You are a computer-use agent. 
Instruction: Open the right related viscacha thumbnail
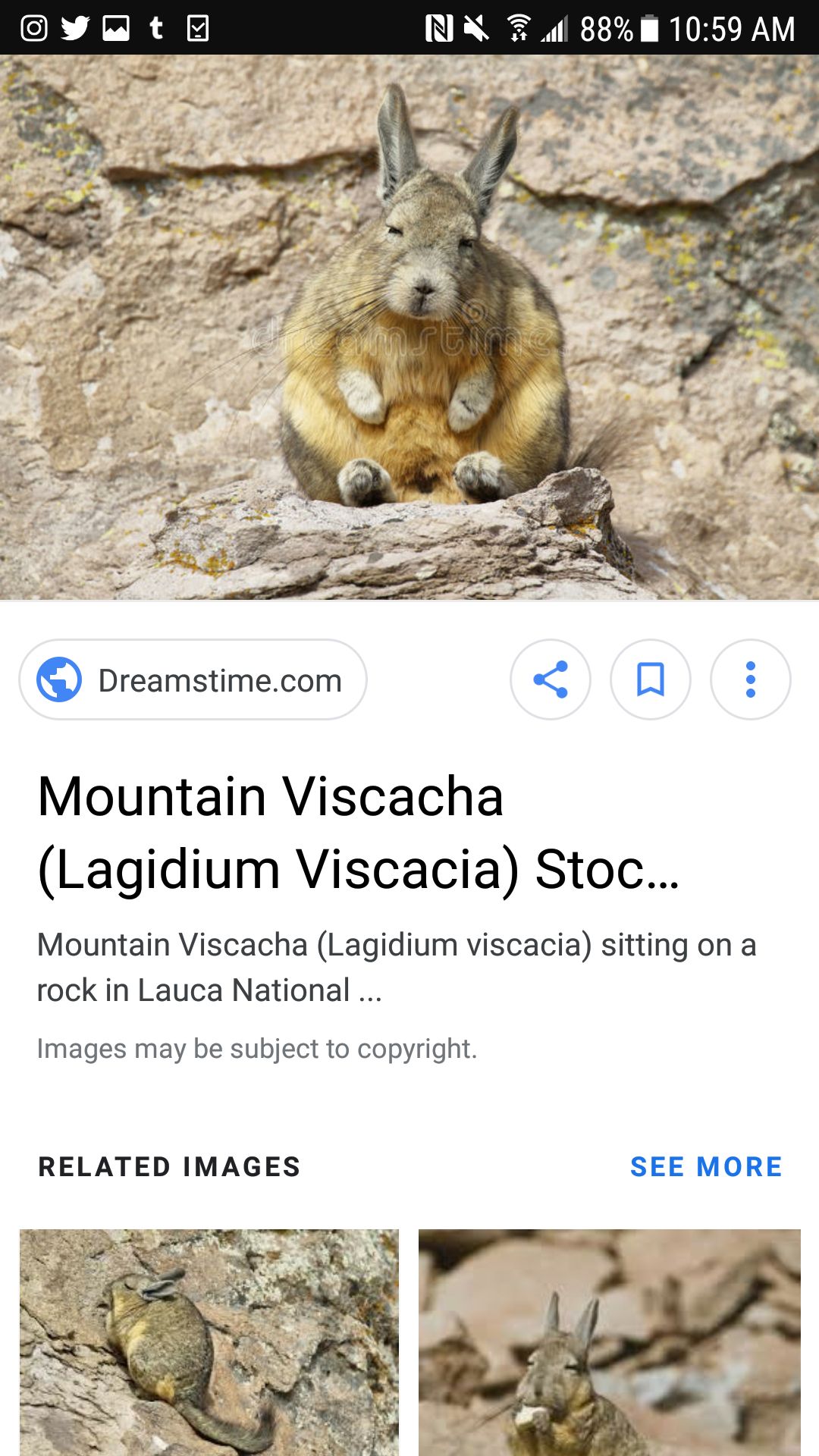point(610,1342)
